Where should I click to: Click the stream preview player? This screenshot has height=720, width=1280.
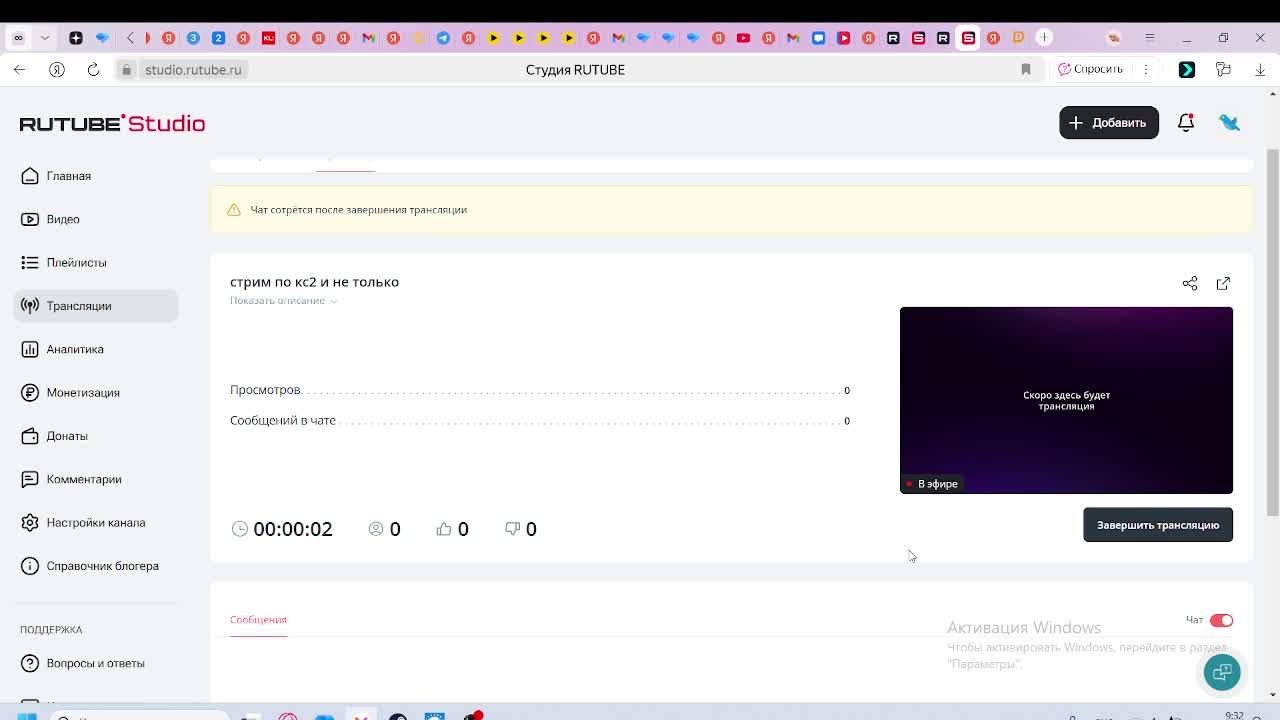(x=1066, y=400)
